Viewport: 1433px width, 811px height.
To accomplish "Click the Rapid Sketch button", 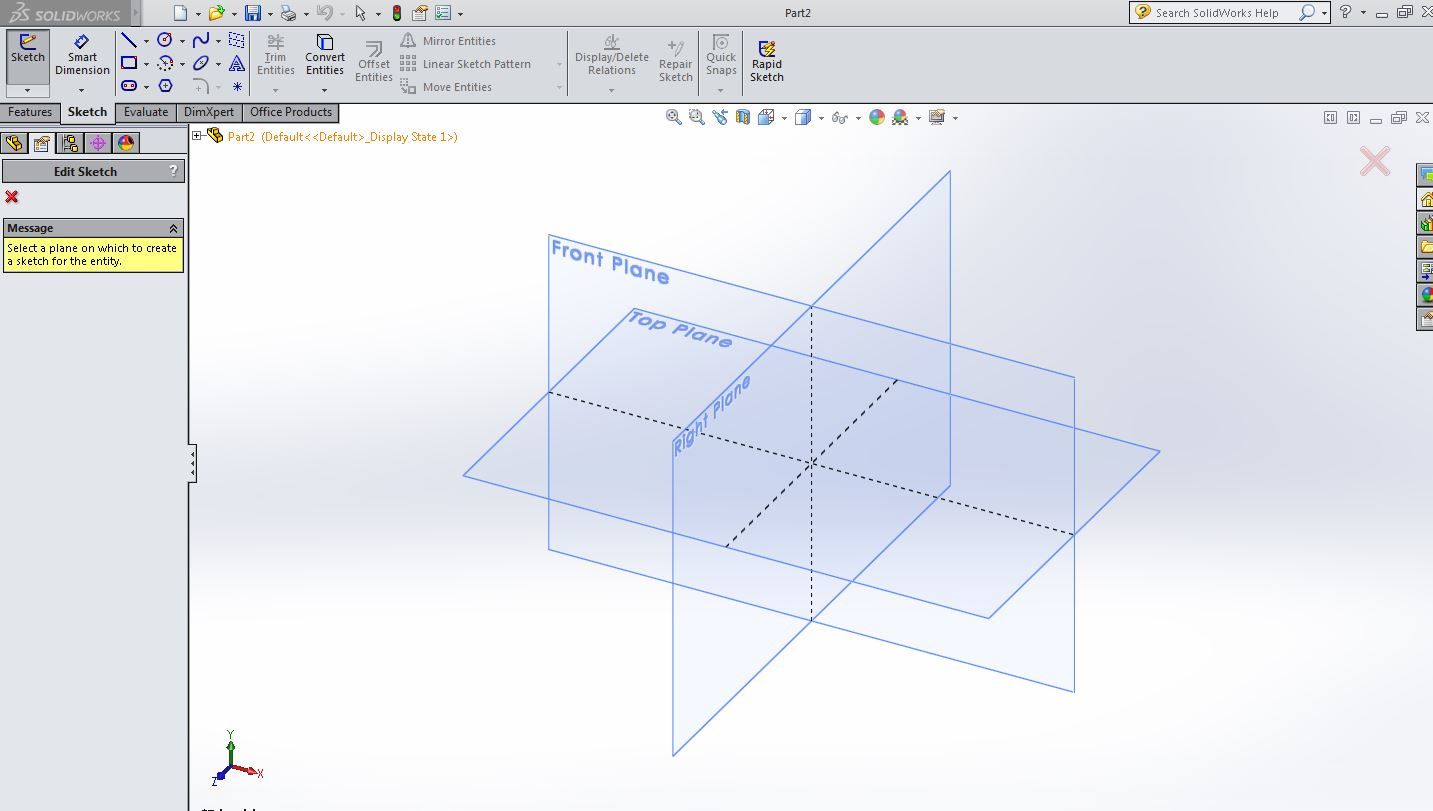I will click(x=766, y=57).
